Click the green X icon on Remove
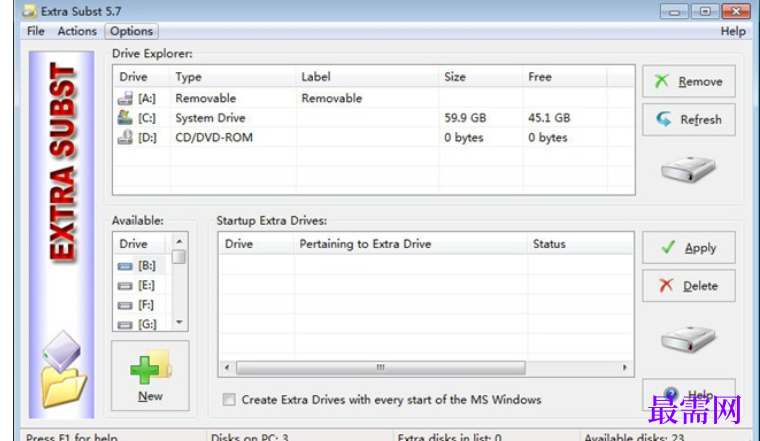This screenshot has height=441, width=760. click(662, 81)
